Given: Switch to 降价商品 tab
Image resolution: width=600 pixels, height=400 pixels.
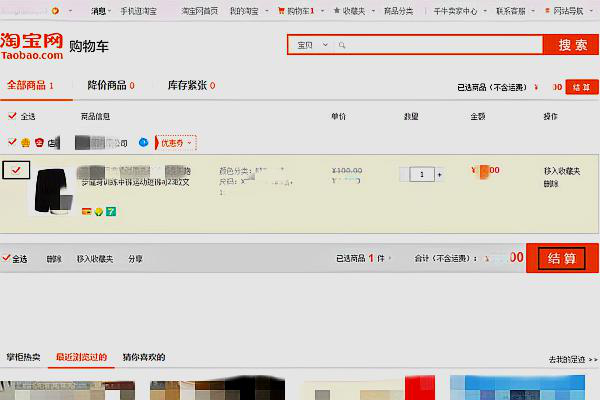Looking at the screenshot, I should (111, 85).
